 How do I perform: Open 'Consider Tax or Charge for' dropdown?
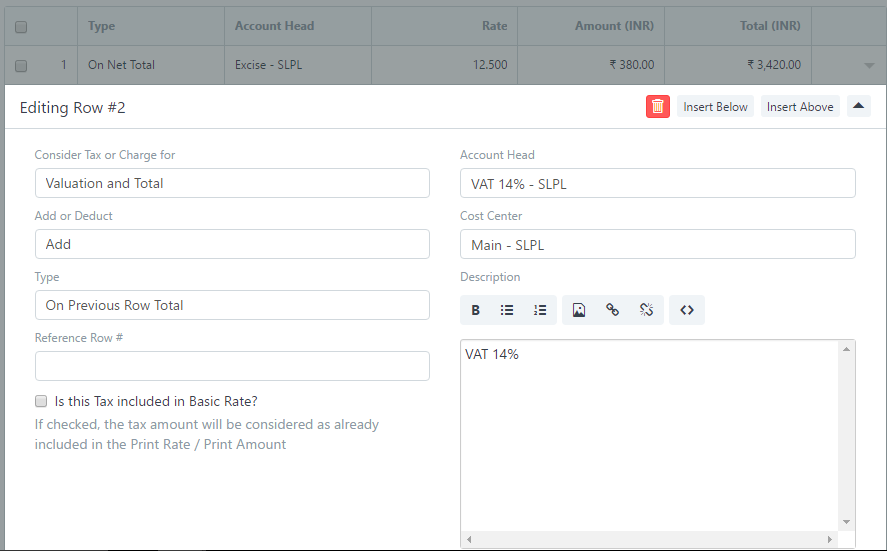coord(232,183)
